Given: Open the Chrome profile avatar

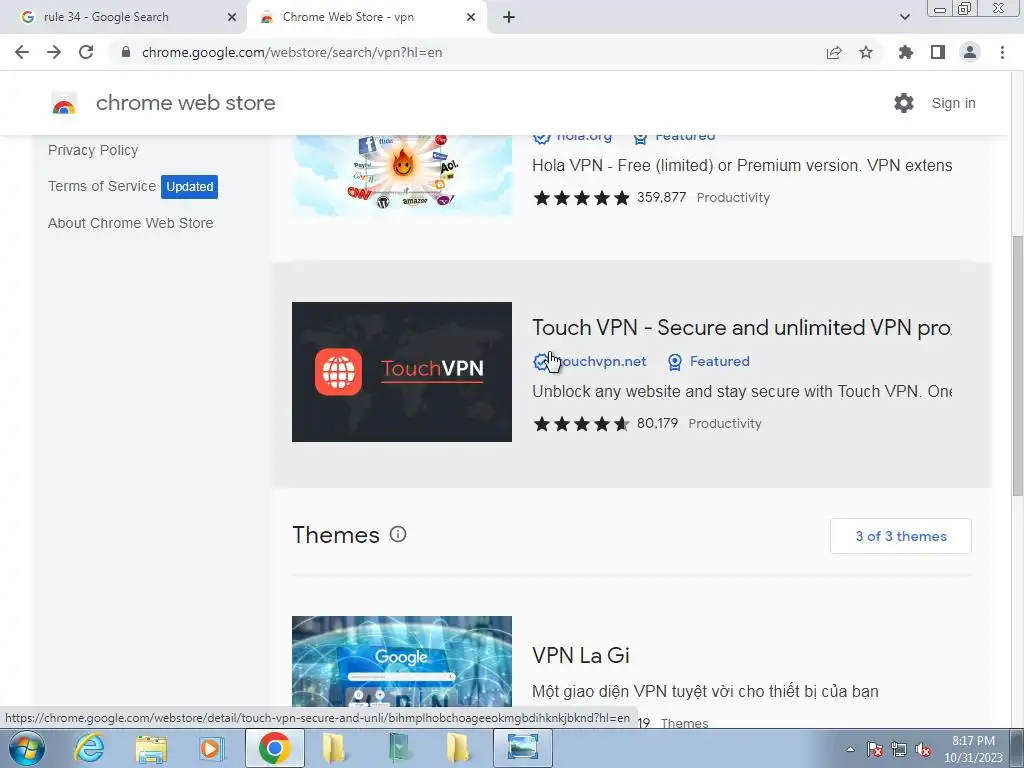Looking at the screenshot, I should tap(970, 52).
